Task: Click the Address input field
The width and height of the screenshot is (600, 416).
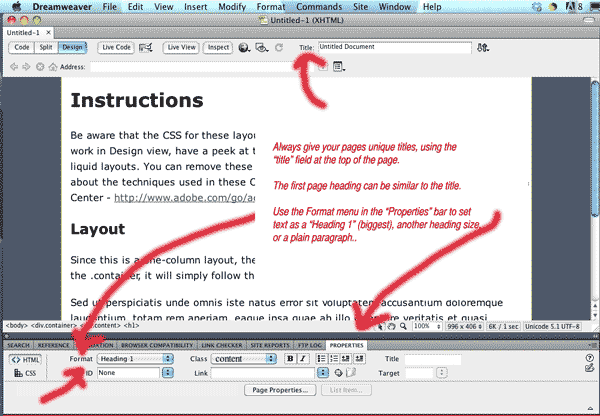Action: 202,67
